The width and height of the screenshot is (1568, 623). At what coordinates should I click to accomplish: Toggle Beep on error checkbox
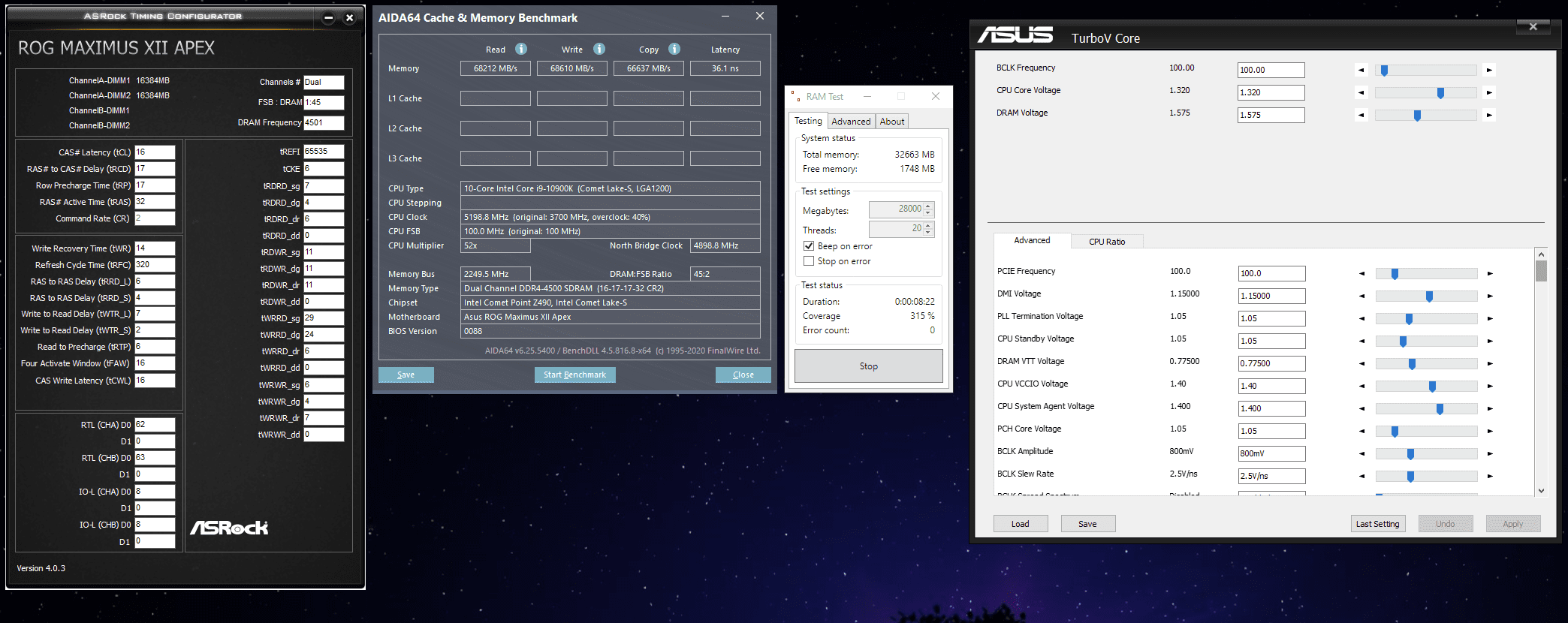(809, 246)
